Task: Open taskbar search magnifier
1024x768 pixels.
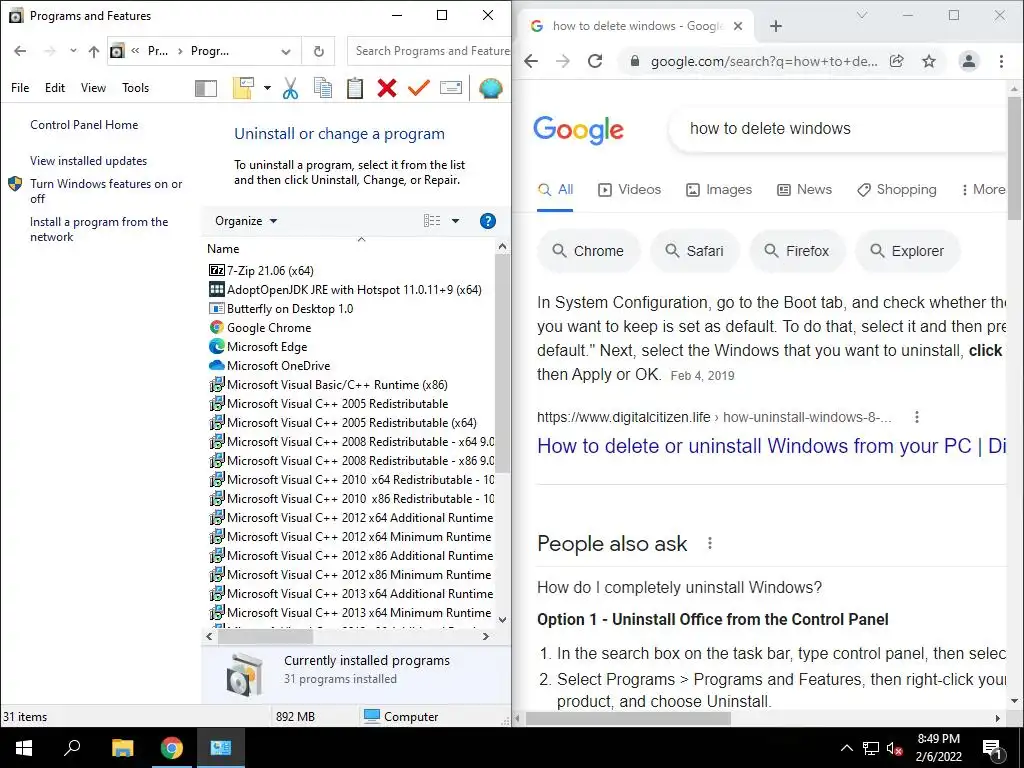Action: (72, 748)
